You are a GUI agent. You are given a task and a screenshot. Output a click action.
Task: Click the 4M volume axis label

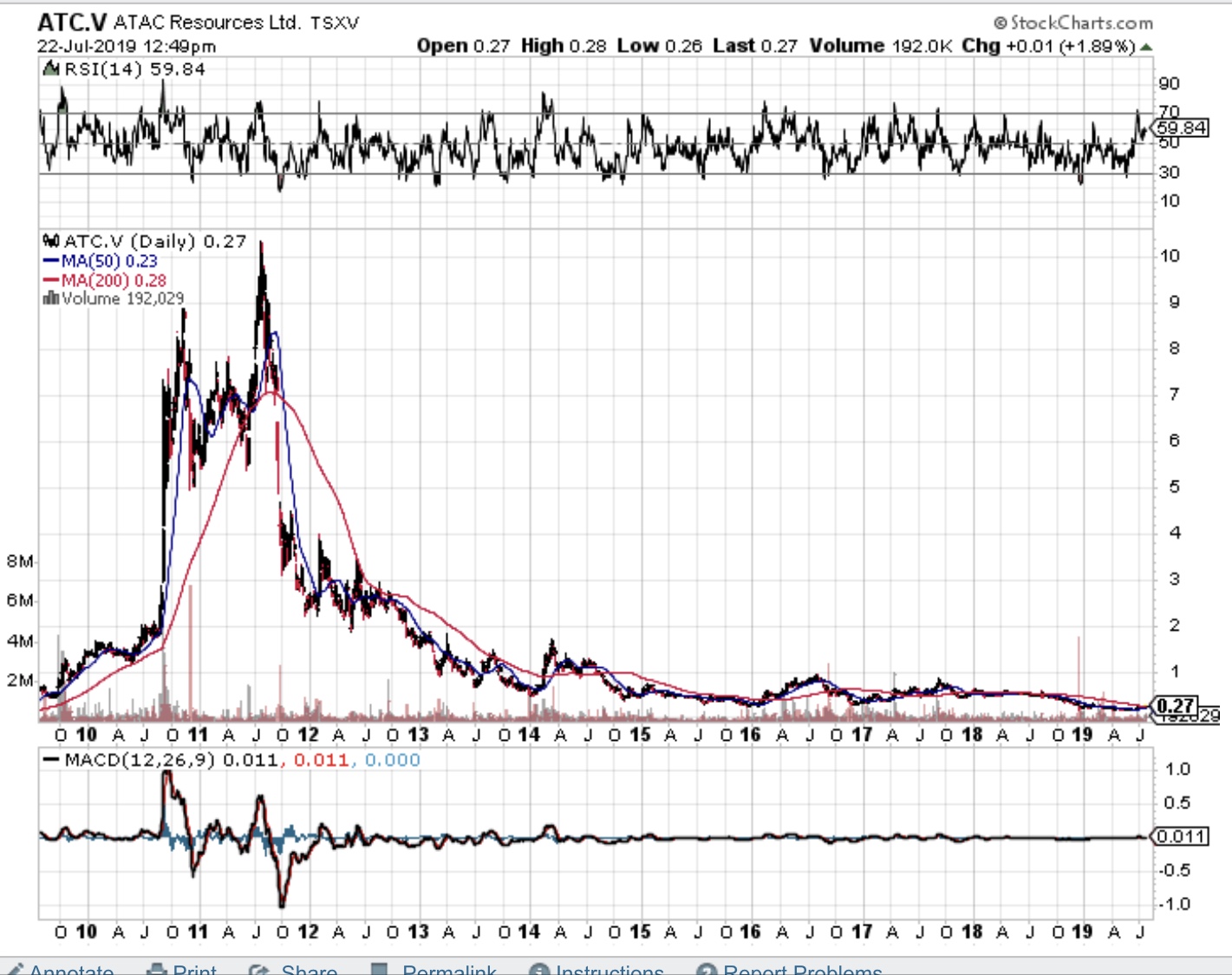click(x=20, y=641)
